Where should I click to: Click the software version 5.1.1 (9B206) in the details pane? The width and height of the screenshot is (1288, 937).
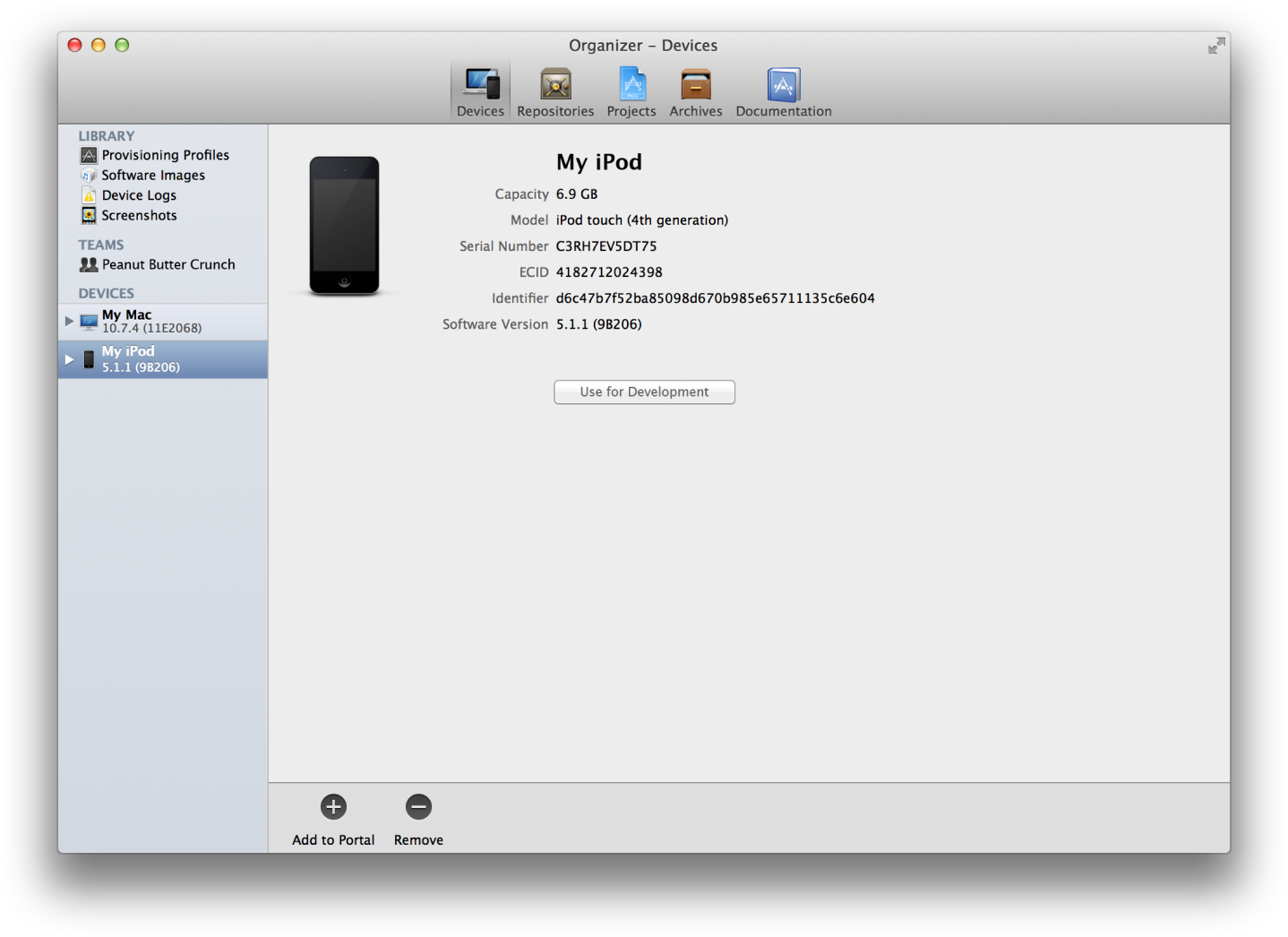[x=598, y=324]
